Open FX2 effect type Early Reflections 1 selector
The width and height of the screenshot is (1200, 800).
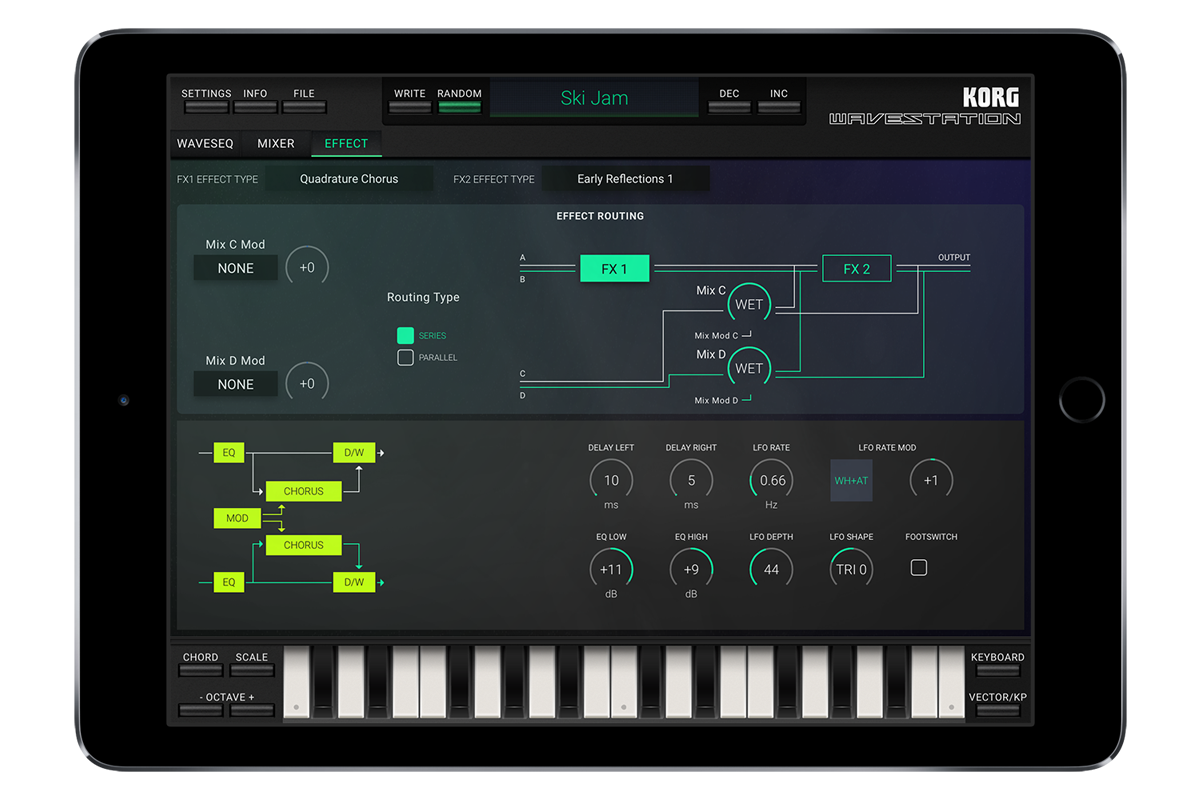pyautogui.click(x=625, y=179)
